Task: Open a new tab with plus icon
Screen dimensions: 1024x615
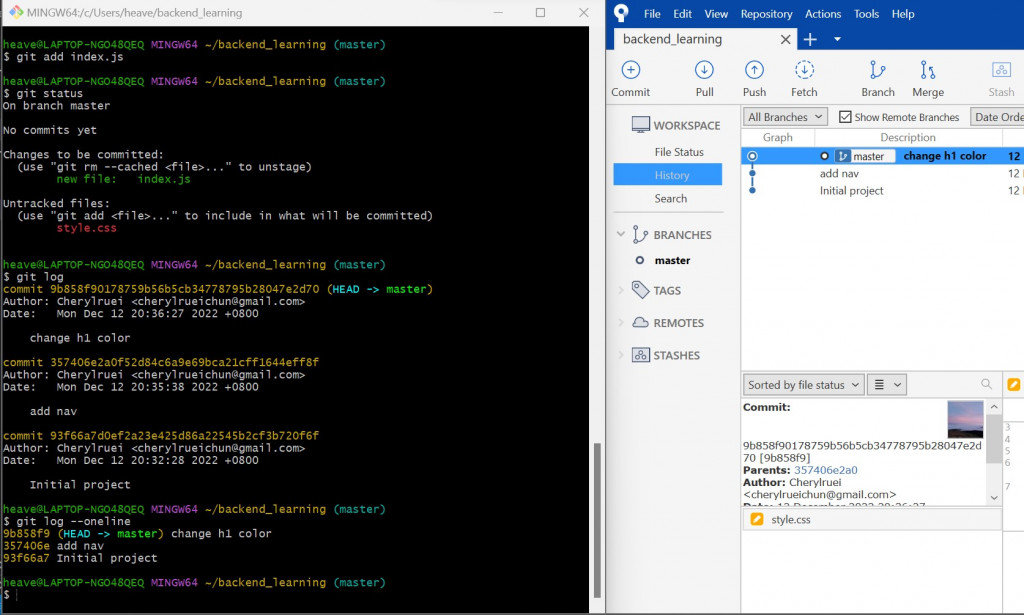Action: coord(810,40)
